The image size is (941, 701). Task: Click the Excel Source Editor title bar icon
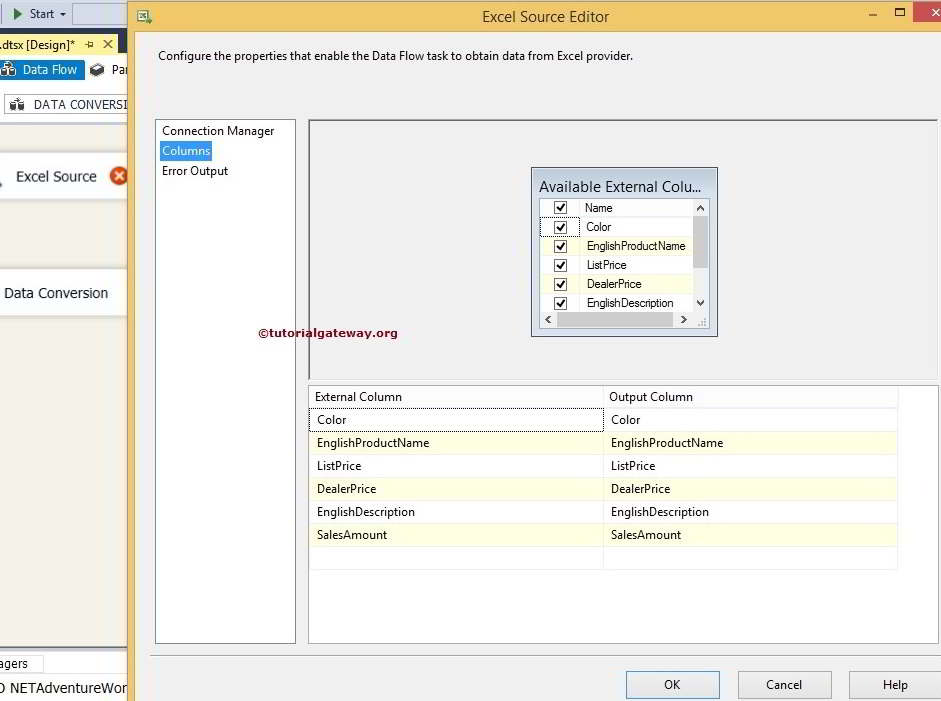pyautogui.click(x=144, y=16)
